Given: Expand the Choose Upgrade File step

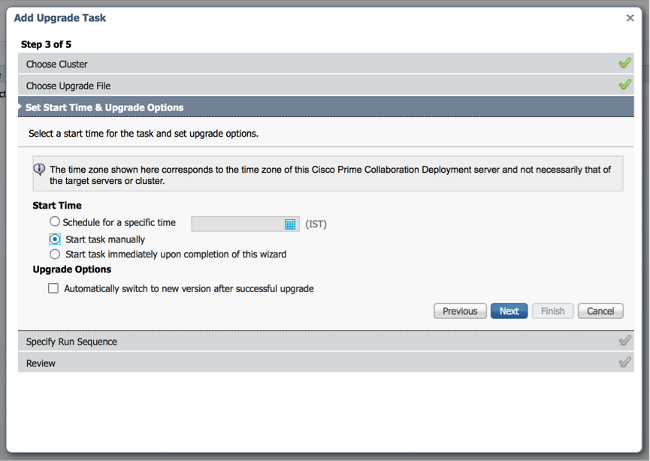Looking at the screenshot, I should [68, 86].
